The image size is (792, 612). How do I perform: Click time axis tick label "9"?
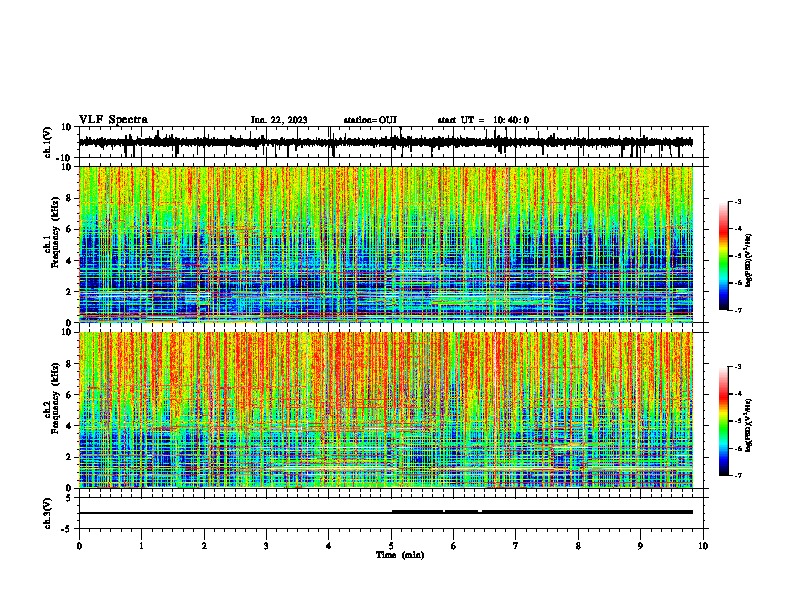coord(640,546)
